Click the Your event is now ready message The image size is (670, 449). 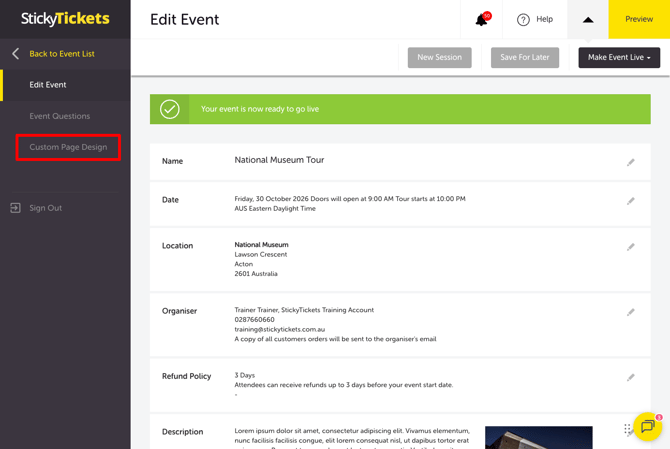coord(260,109)
